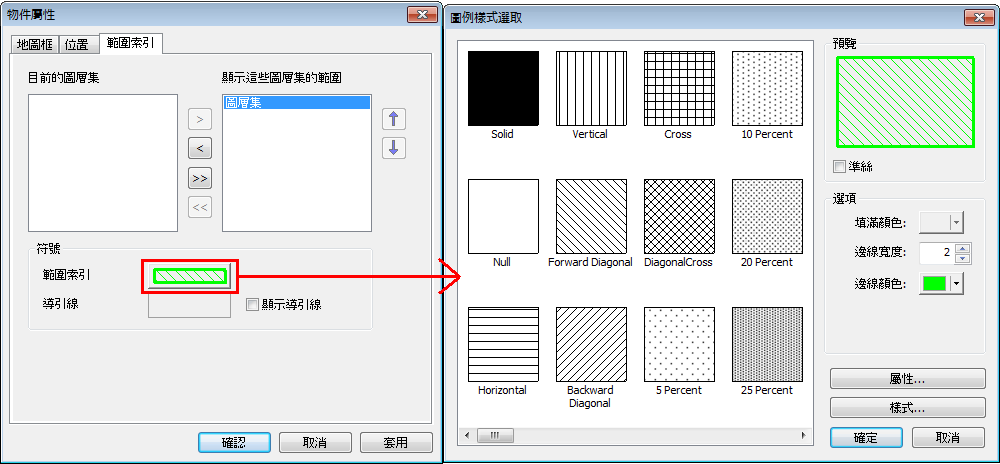Click the double right arrow (>>) add-all button

[200, 178]
